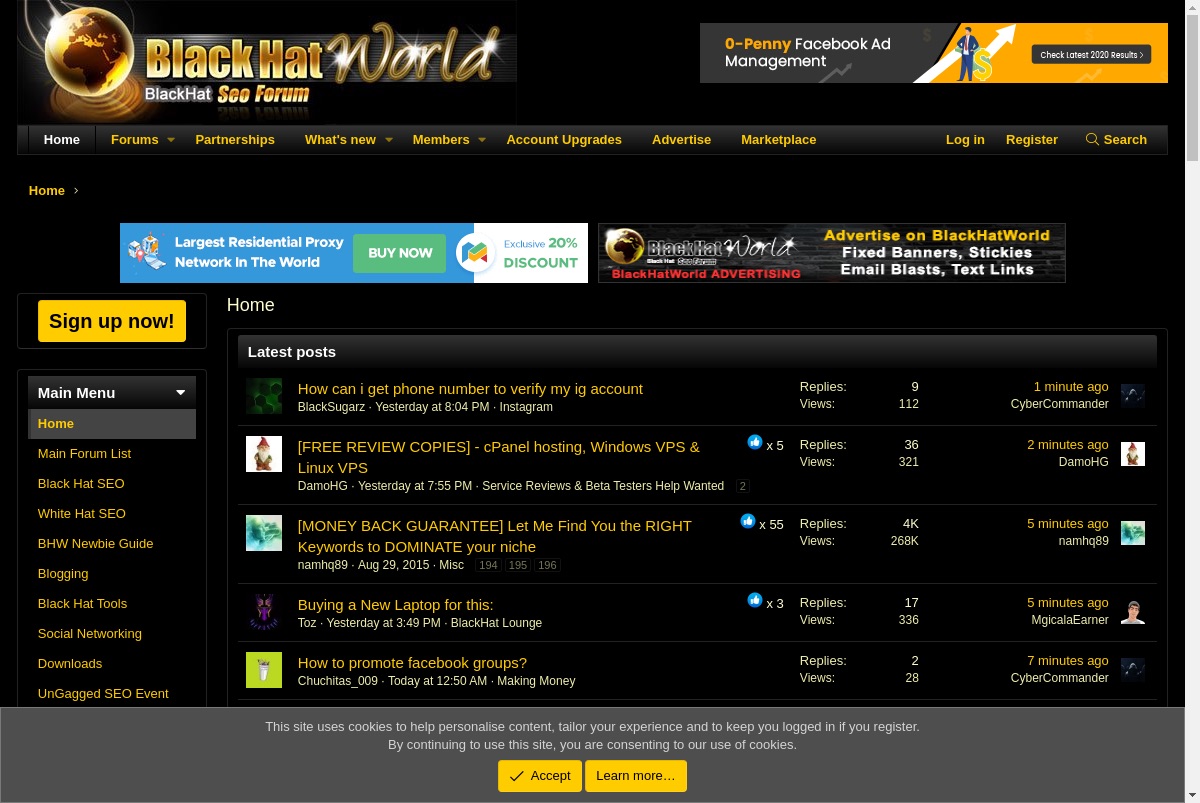This screenshot has height=803, width=1200.
Task: Click Log in link
Action: [965, 140]
